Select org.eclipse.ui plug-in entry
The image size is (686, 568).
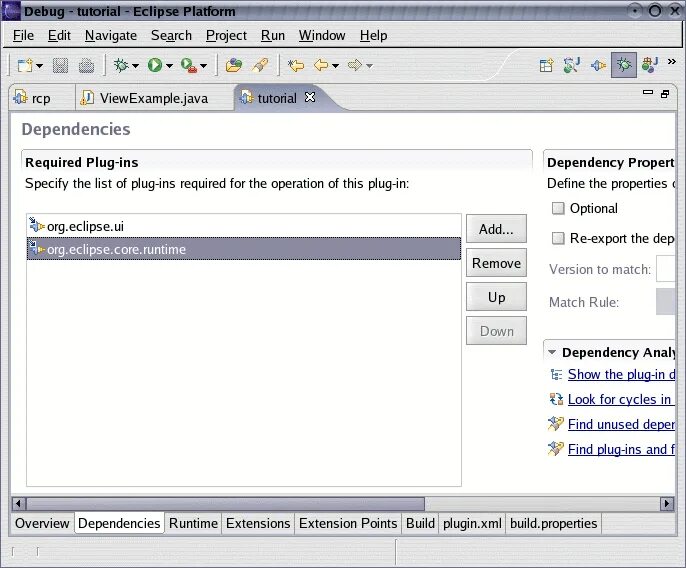pyautogui.click(x=244, y=226)
